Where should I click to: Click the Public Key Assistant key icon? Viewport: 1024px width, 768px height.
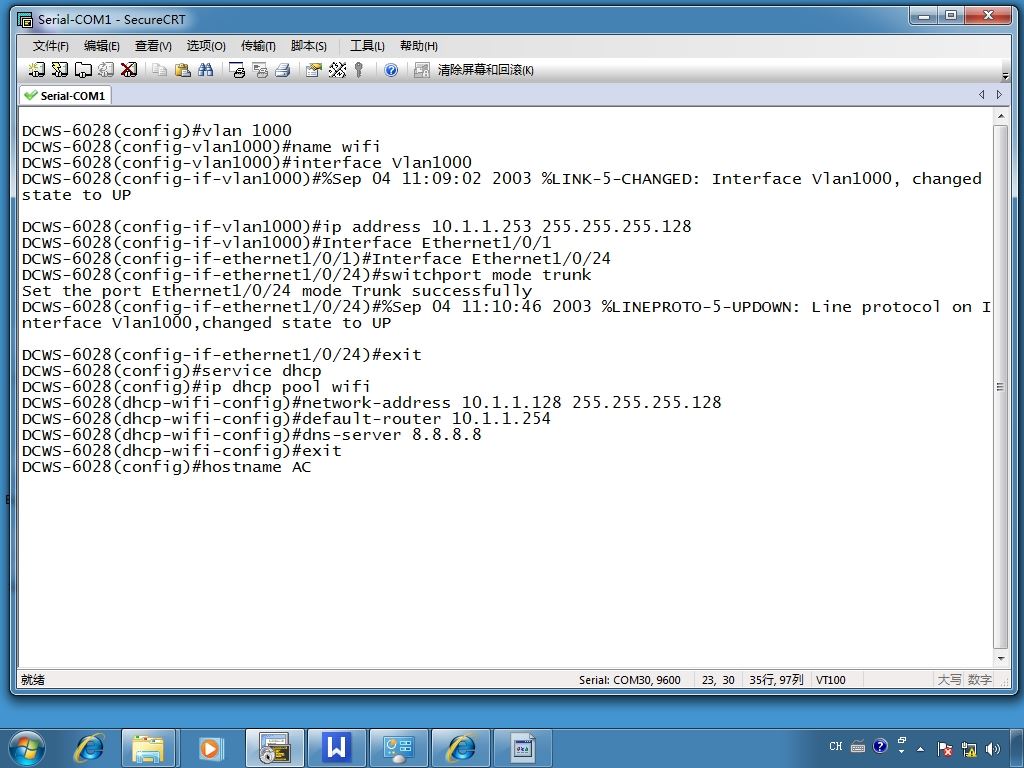click(359, 70)
